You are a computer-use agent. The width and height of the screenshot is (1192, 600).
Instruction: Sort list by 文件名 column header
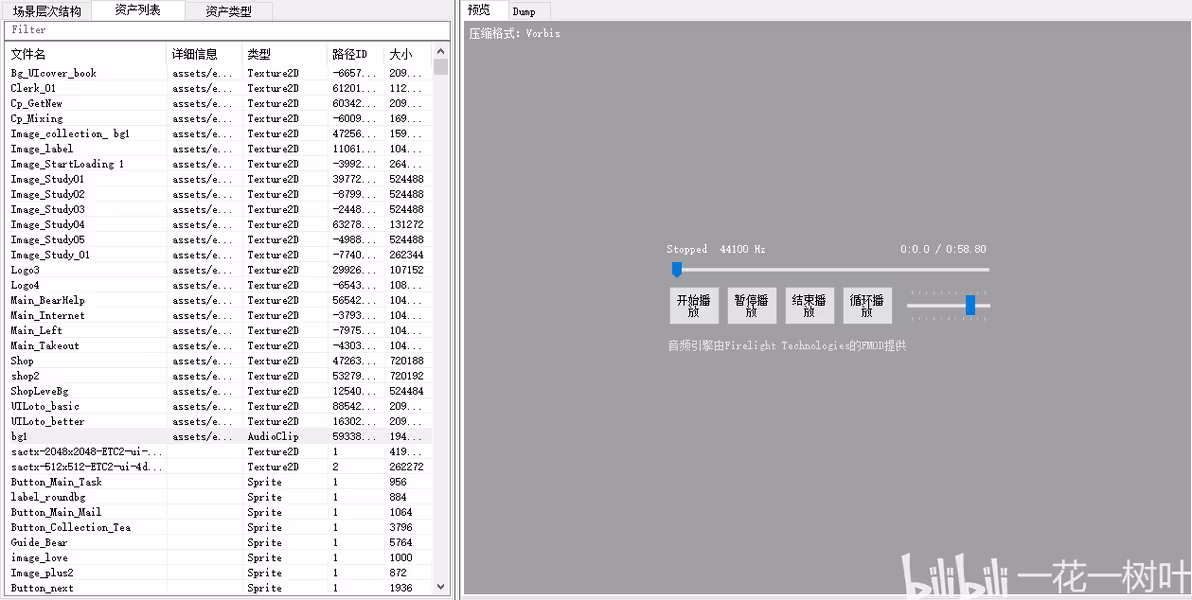tap(85, 54)
